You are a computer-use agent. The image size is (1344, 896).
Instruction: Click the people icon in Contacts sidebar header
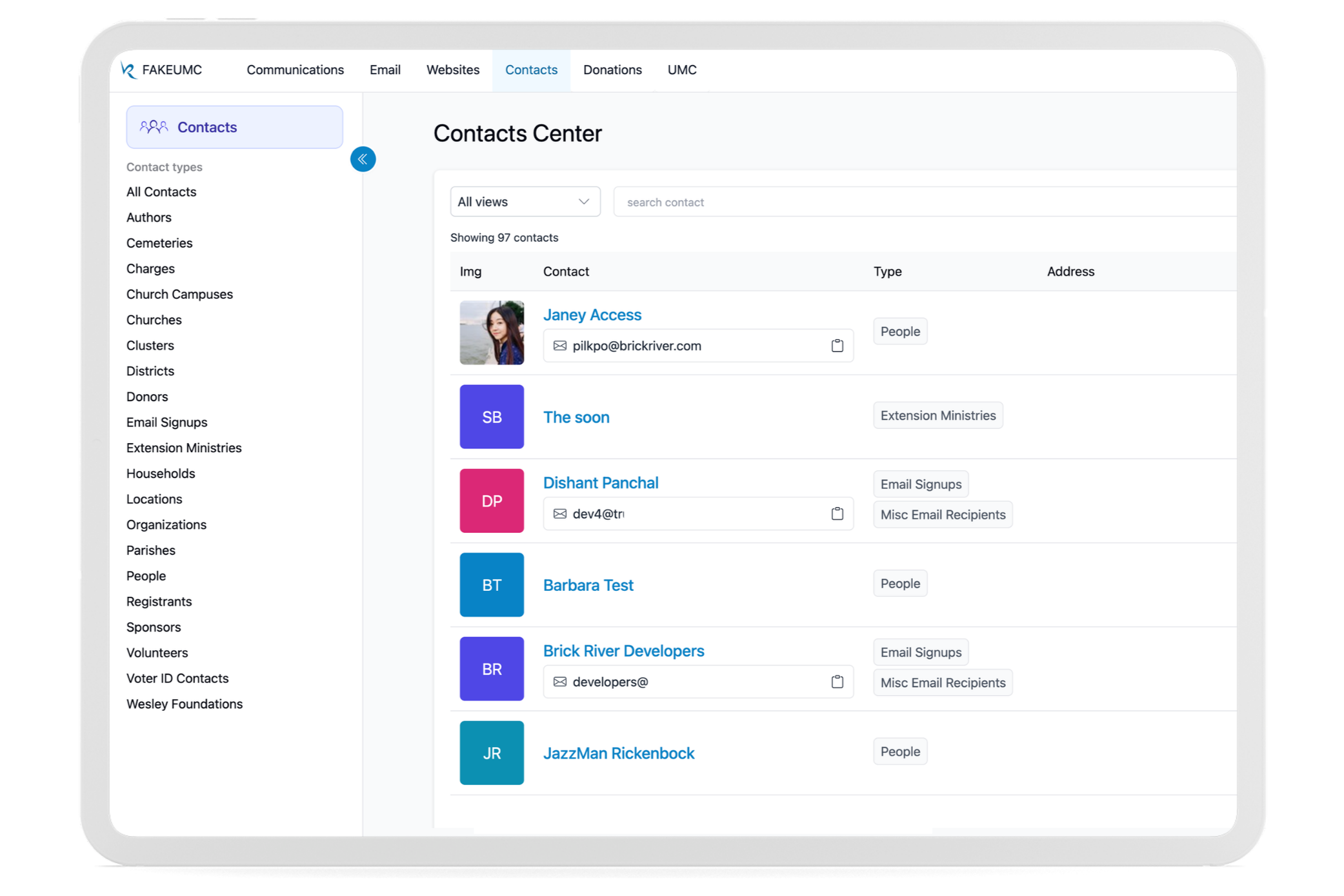(x=154, y=127)
